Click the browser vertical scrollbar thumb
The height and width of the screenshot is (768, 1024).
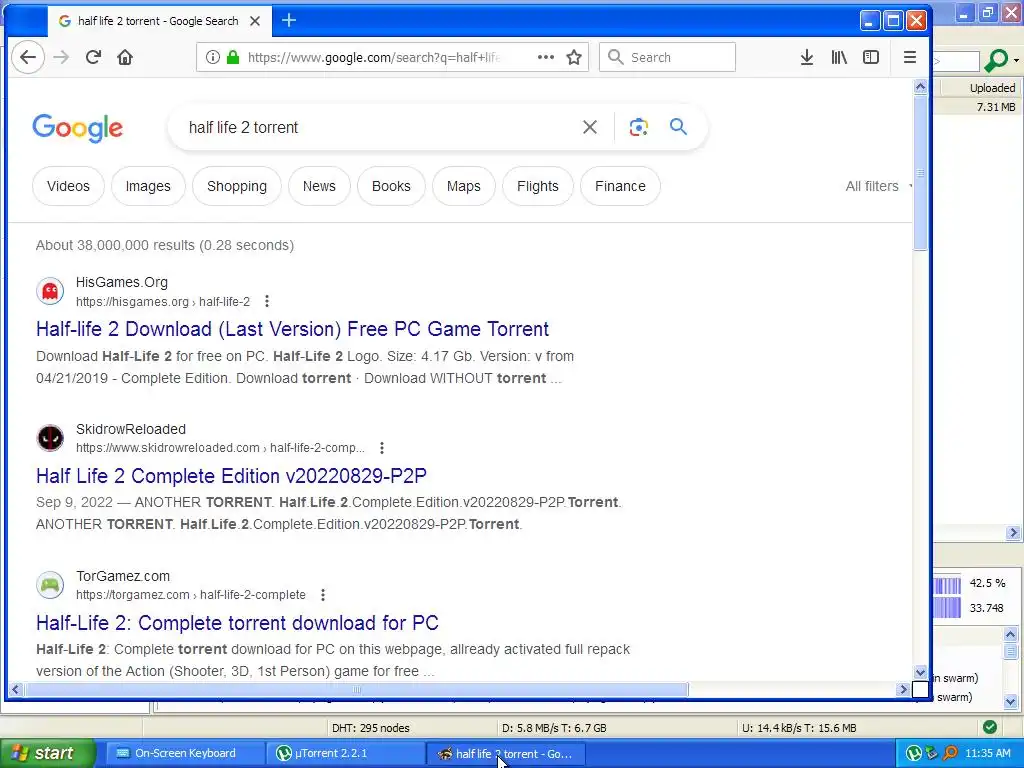click(920, 173)
